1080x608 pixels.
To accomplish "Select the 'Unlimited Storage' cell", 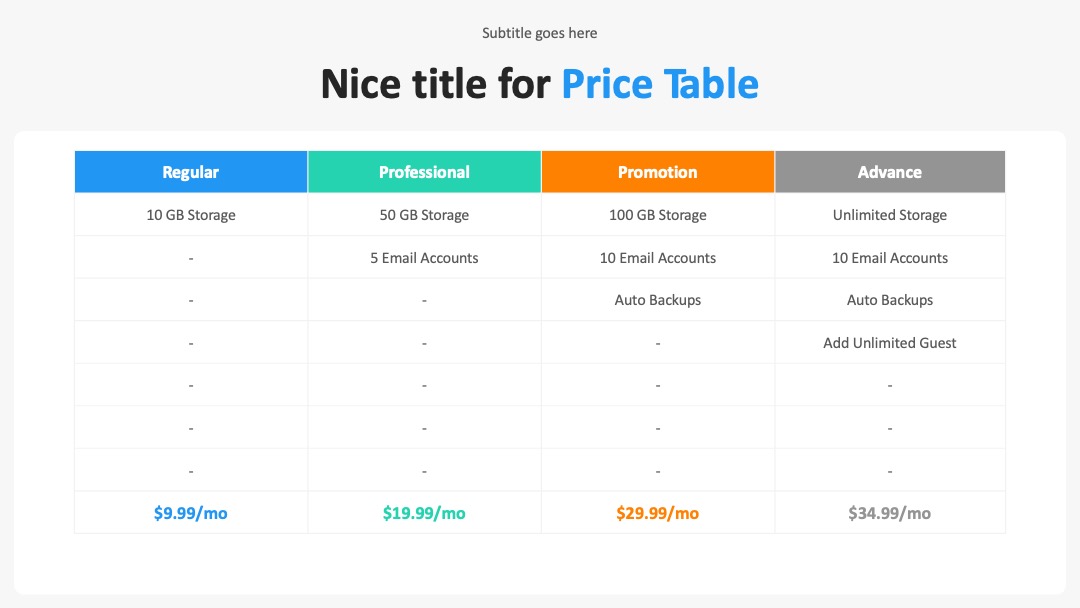I will pyautogui.click(x=890, y=215).
